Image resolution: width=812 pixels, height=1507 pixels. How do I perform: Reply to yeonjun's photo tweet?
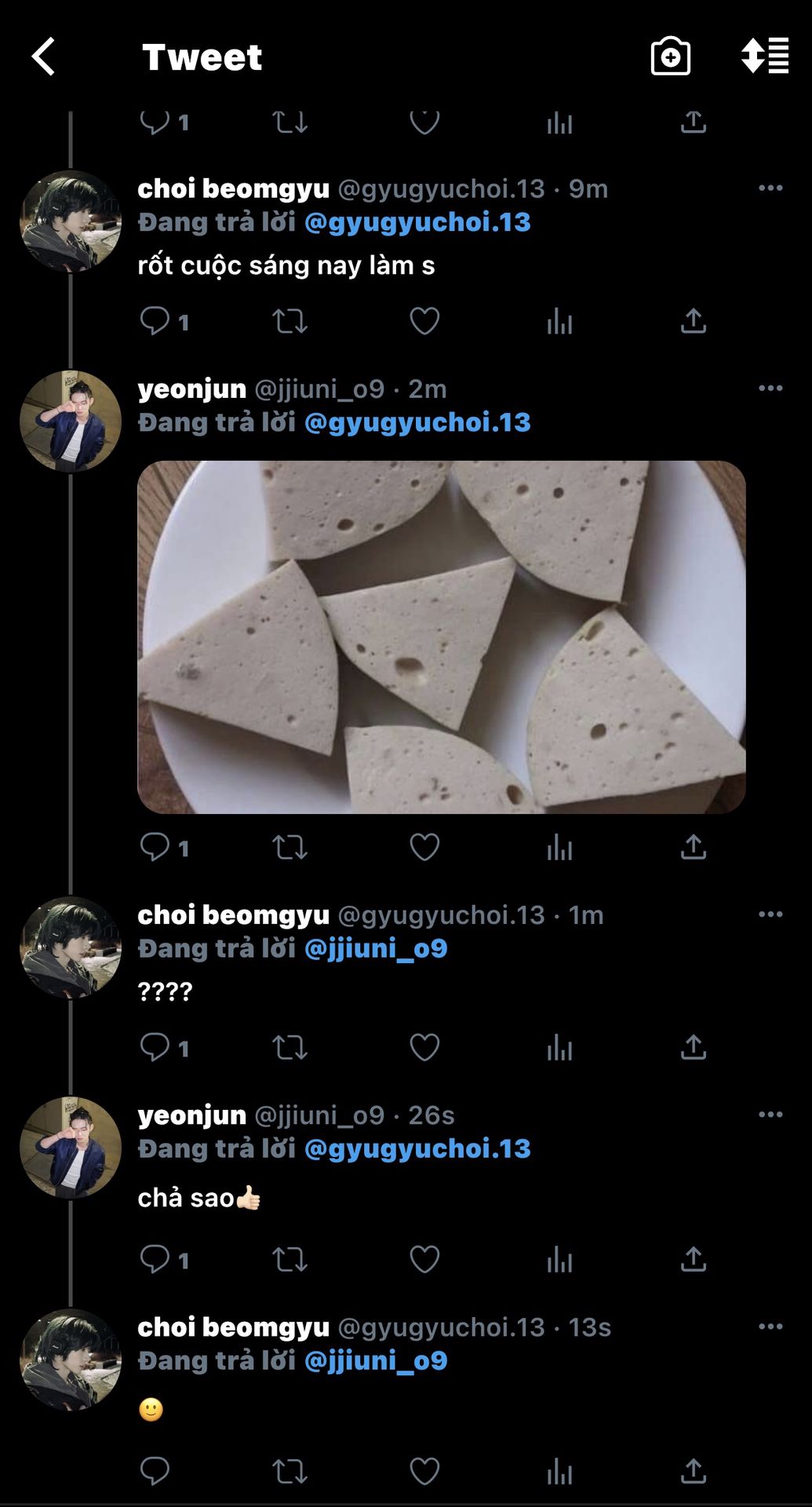tap(155, 847)
